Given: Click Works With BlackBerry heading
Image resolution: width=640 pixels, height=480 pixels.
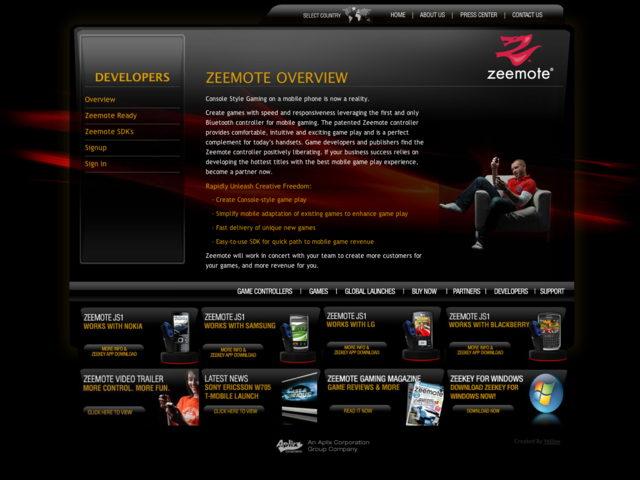Looking at the screenshot, I should point(489,325).
